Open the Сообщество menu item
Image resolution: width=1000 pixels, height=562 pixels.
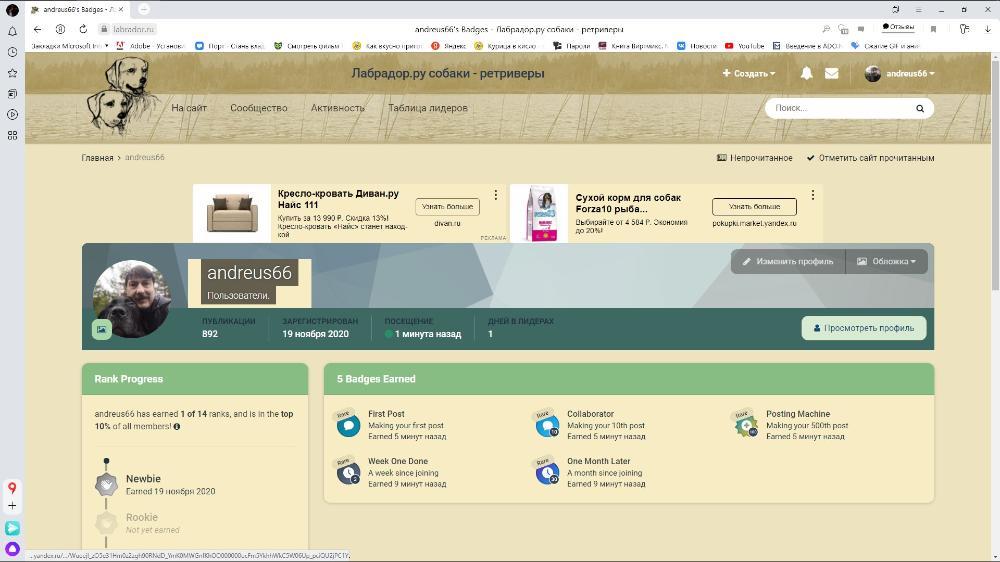[258, 108]
